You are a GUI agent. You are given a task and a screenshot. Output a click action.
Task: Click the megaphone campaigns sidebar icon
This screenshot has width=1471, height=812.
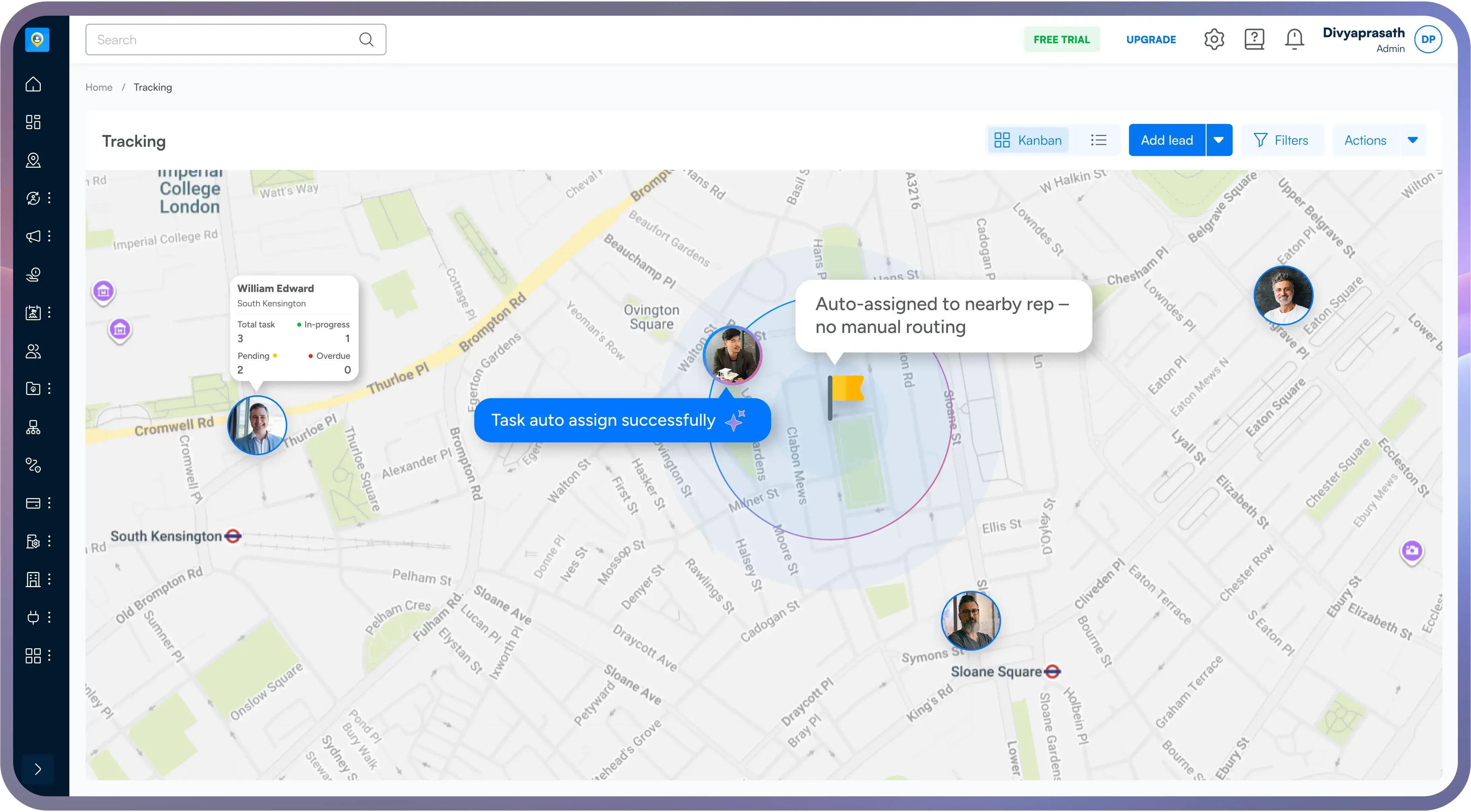click(x=33, y=236)
